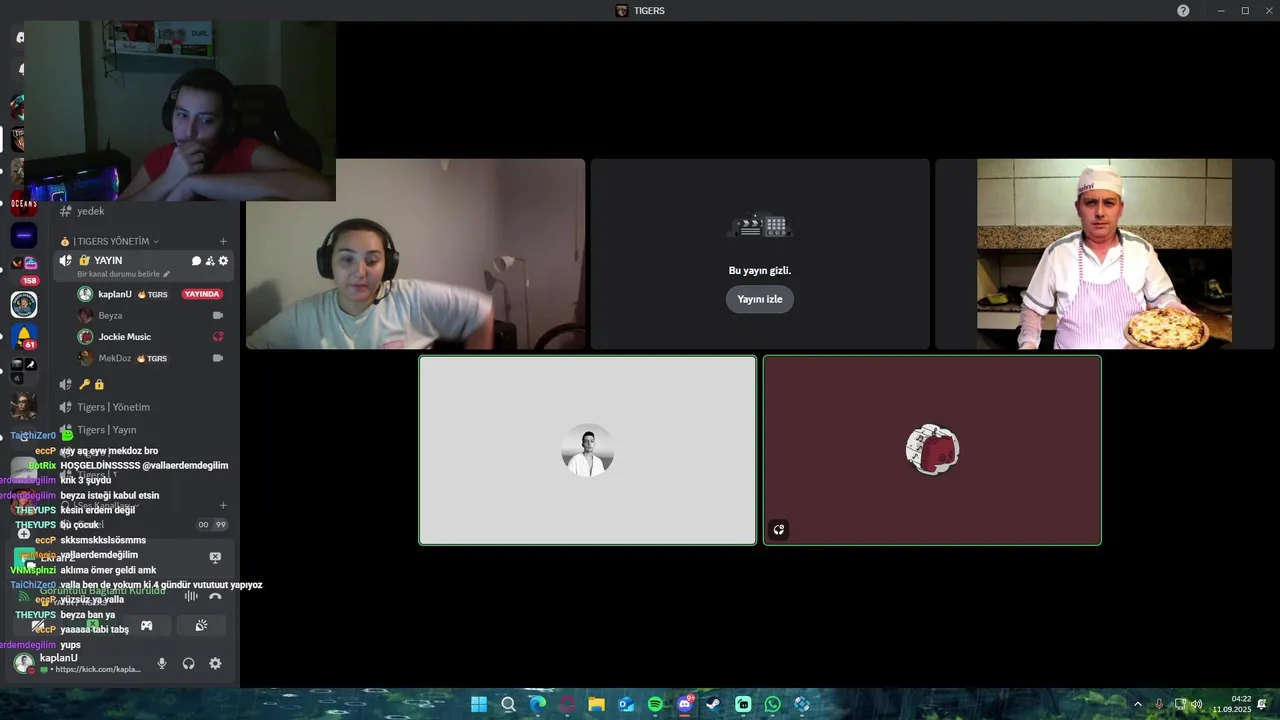
Task: Open WhatsApp from taskbar
Action: [772, 704]
